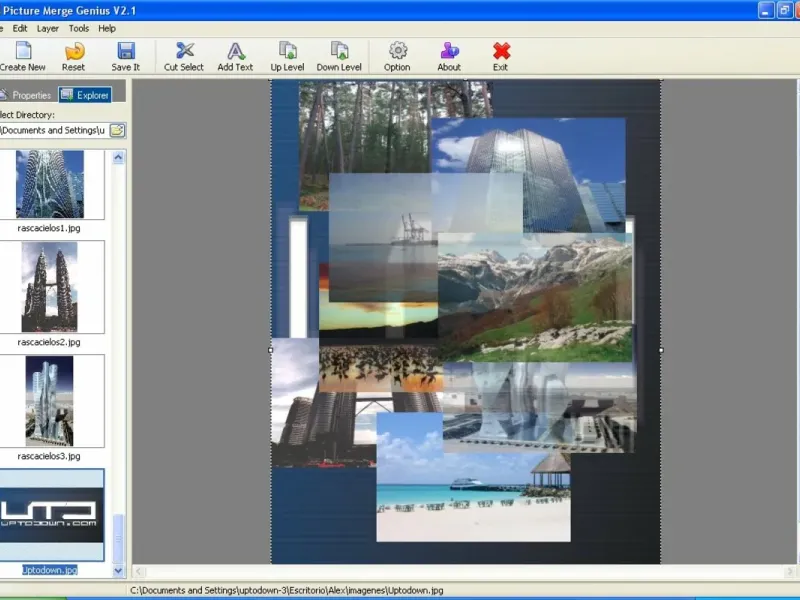800x600 pixels.
Task: Click the Create New toolbar icon
Action: (x=22, y=51)
